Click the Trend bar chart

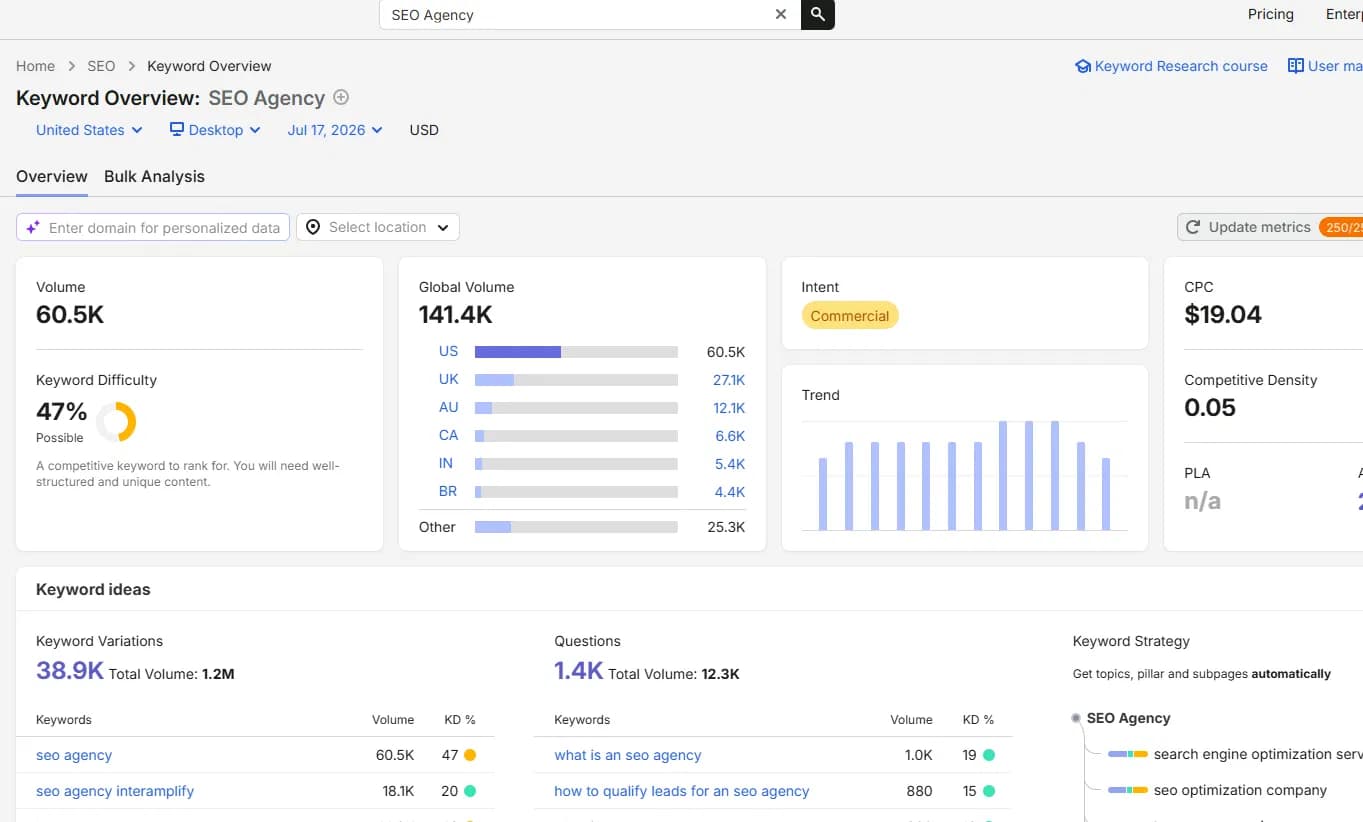click(964, 475)
